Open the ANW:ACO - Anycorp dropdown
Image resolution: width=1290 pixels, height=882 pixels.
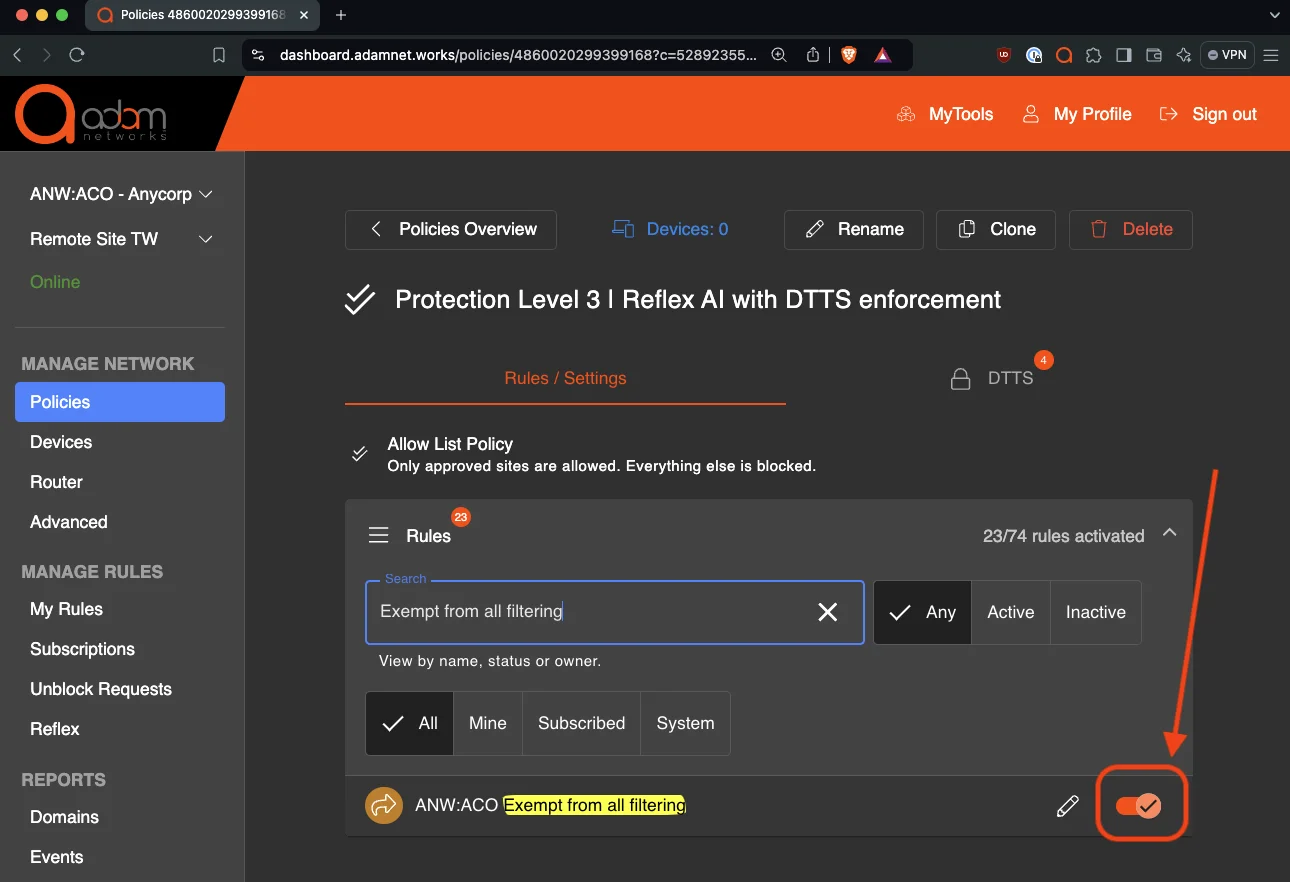click(122, 194)
